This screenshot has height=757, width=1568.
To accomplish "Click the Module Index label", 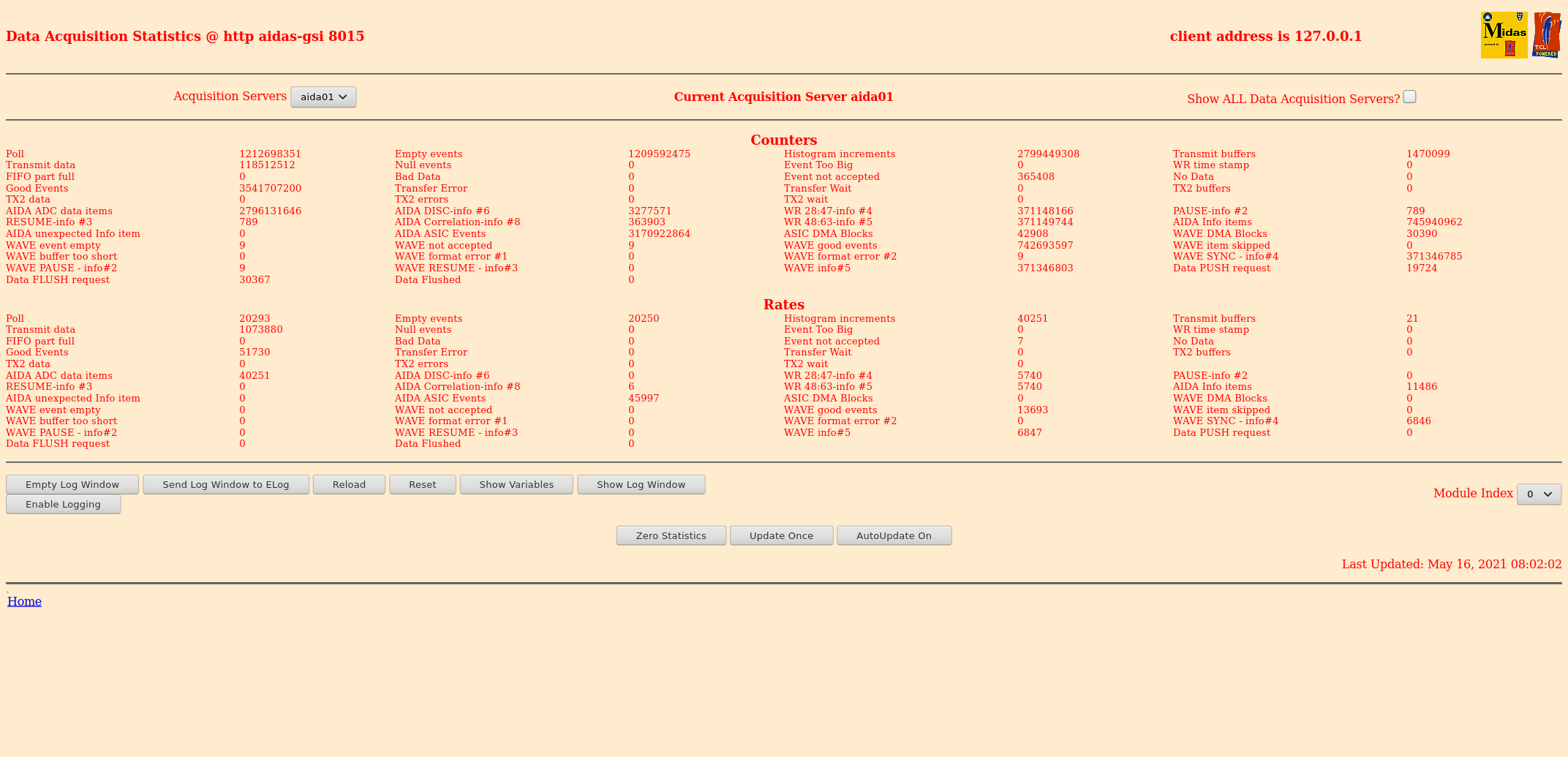I will coord(1473,493).
